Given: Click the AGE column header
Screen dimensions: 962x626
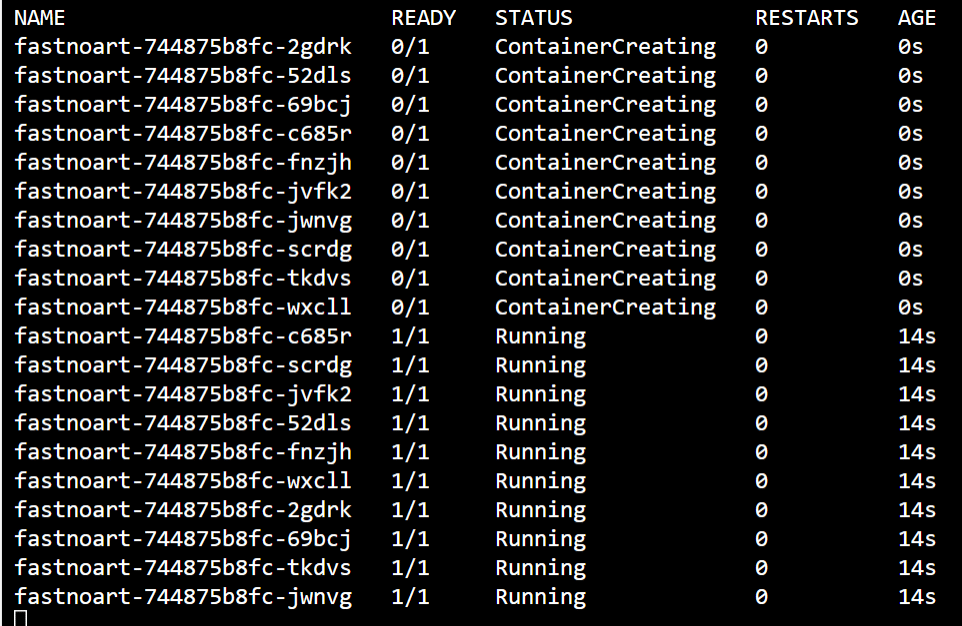Looking at the screenshot, I should [917, 18].
